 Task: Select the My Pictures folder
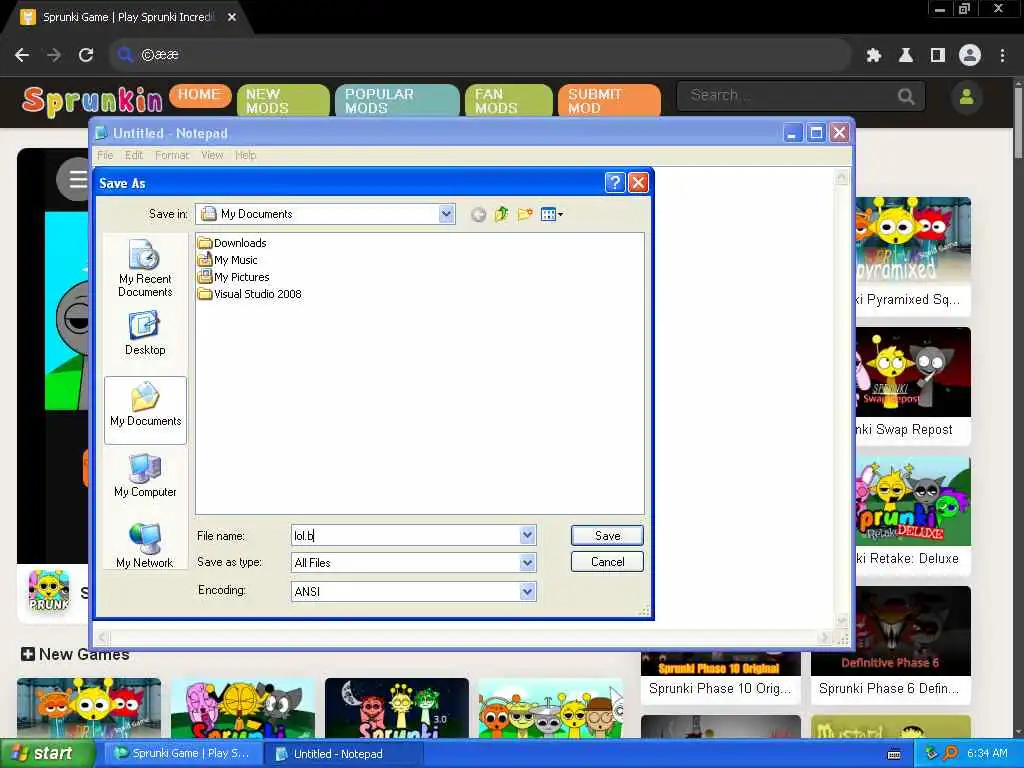click(234, 277)
